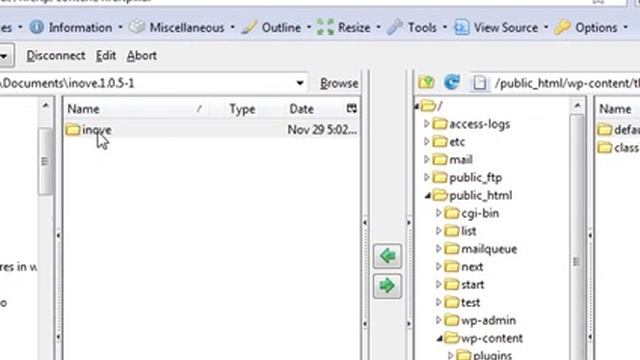The image size is (640, 360).
Task: Click the green Resize arrows icon
Action: tap(325, 27)
